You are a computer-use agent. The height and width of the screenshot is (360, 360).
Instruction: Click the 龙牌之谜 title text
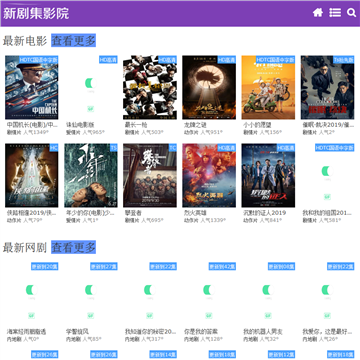click(x=195, y=125)
